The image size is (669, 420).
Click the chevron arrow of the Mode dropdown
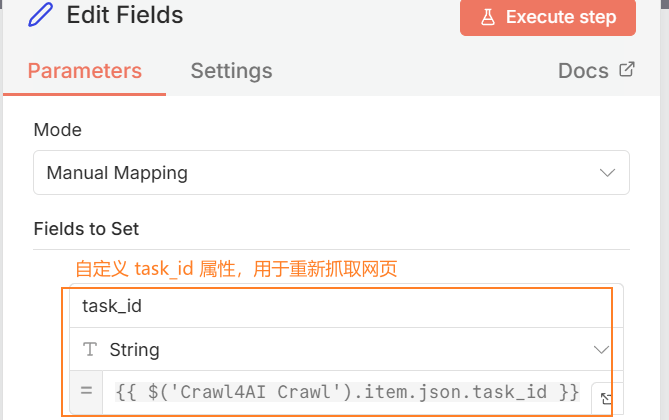[607, 173]
